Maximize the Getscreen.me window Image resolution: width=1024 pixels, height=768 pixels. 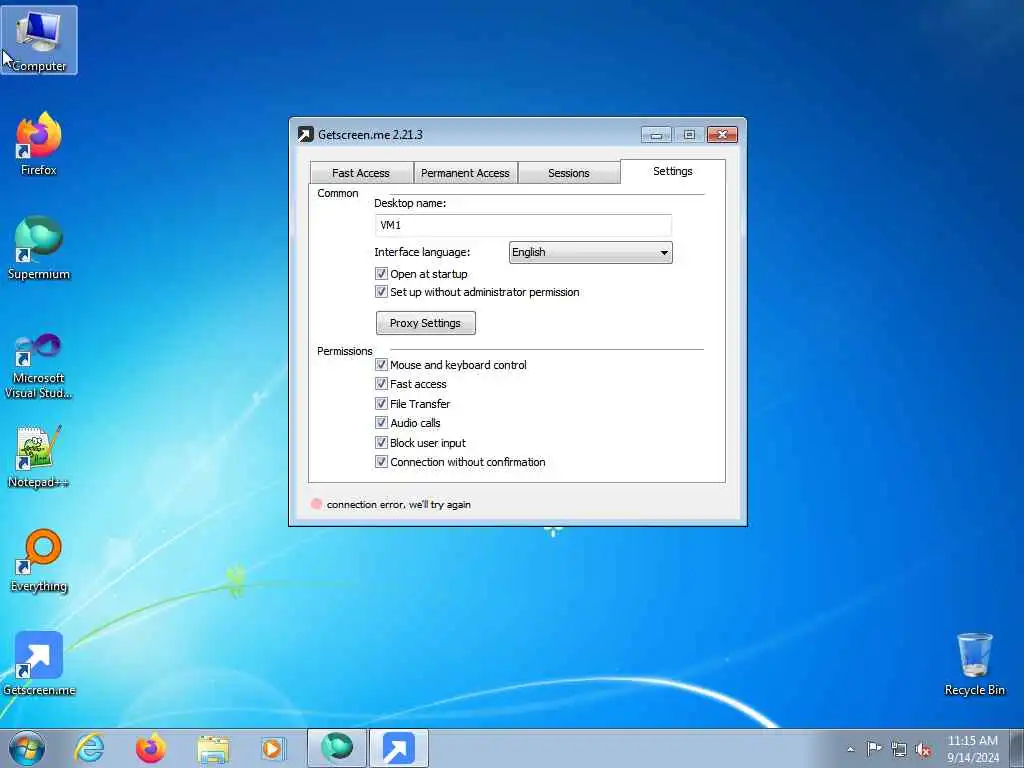[x=689, y=135]
